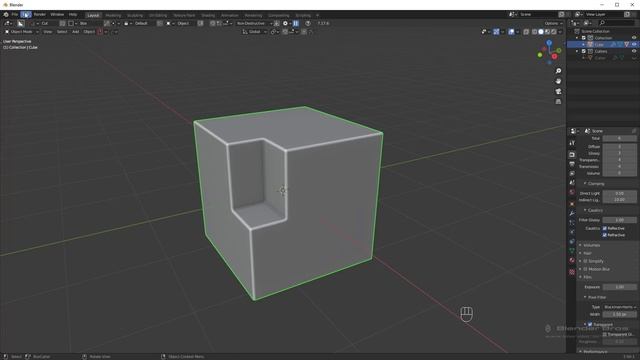Viewport: 640px width, 360px height.
Task: Click the red X axis gizmo handle
Action: 554,57
